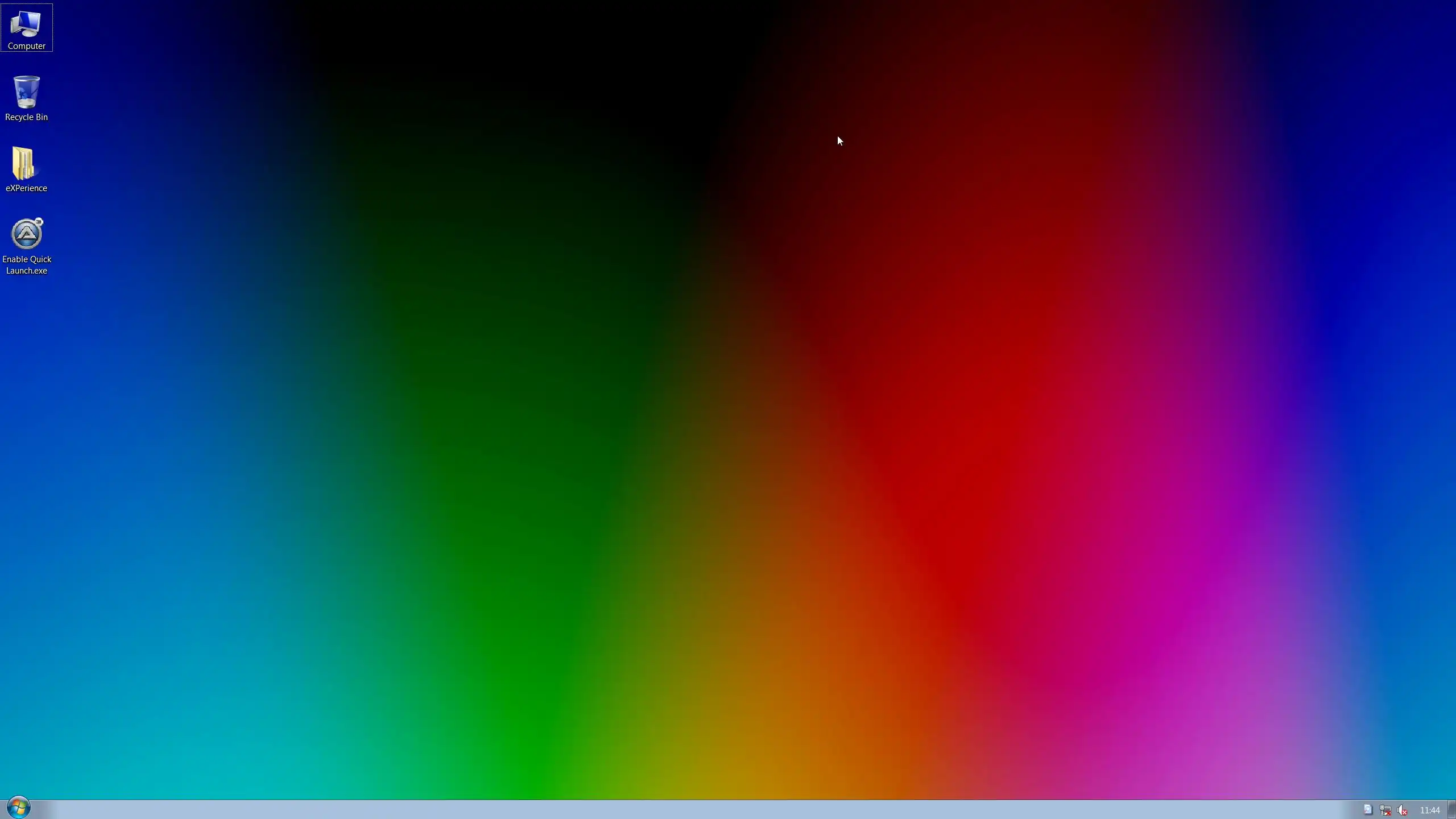
Task: Click the muted speaker volume tray icon
Action: coord(1403,810)
